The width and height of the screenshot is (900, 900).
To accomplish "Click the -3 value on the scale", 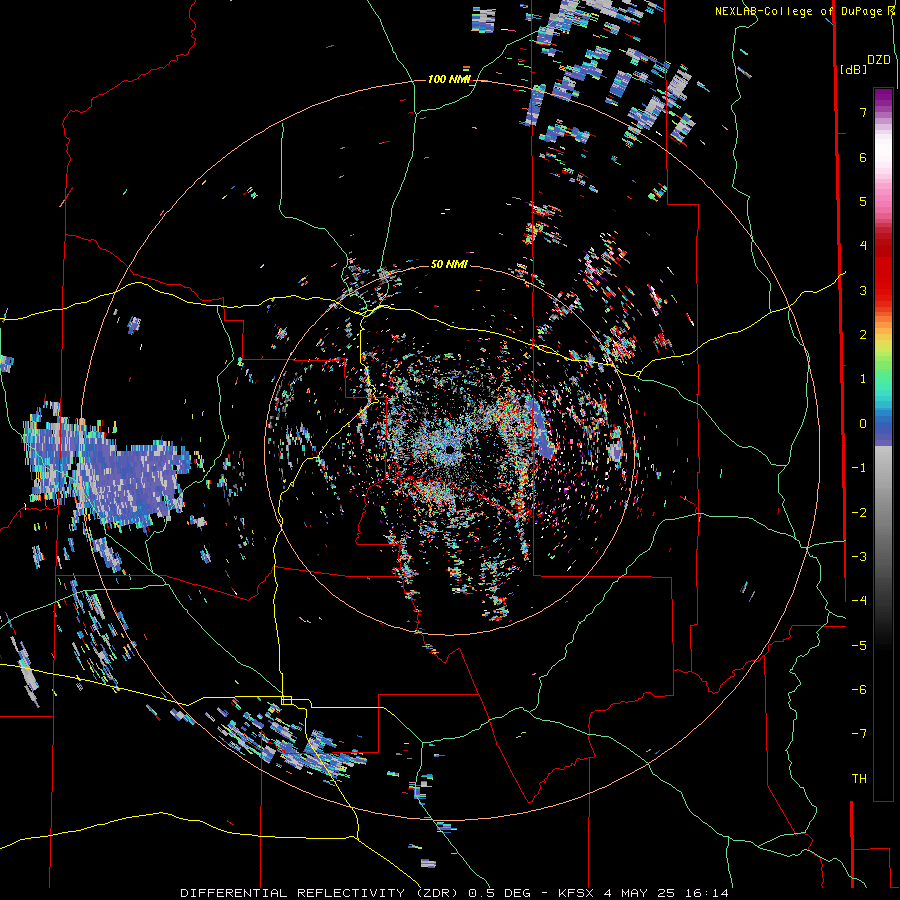I will 859,557.
